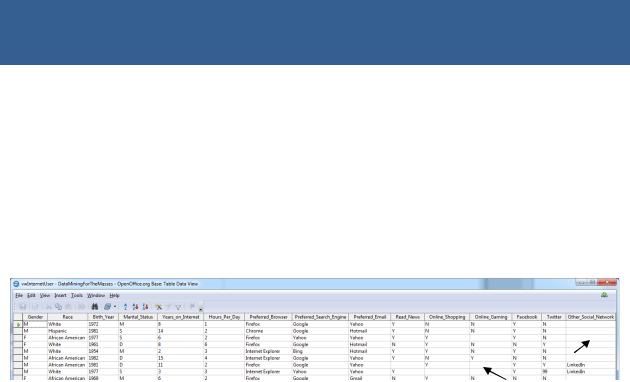Click the greyed Undo icon
The width and height of the screenshot is (630, 382).
point(82,307)
